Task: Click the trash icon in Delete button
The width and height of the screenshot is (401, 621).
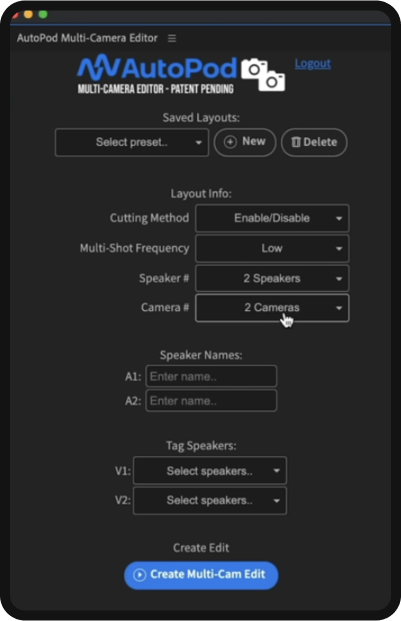Action: (x=296, y=142)
